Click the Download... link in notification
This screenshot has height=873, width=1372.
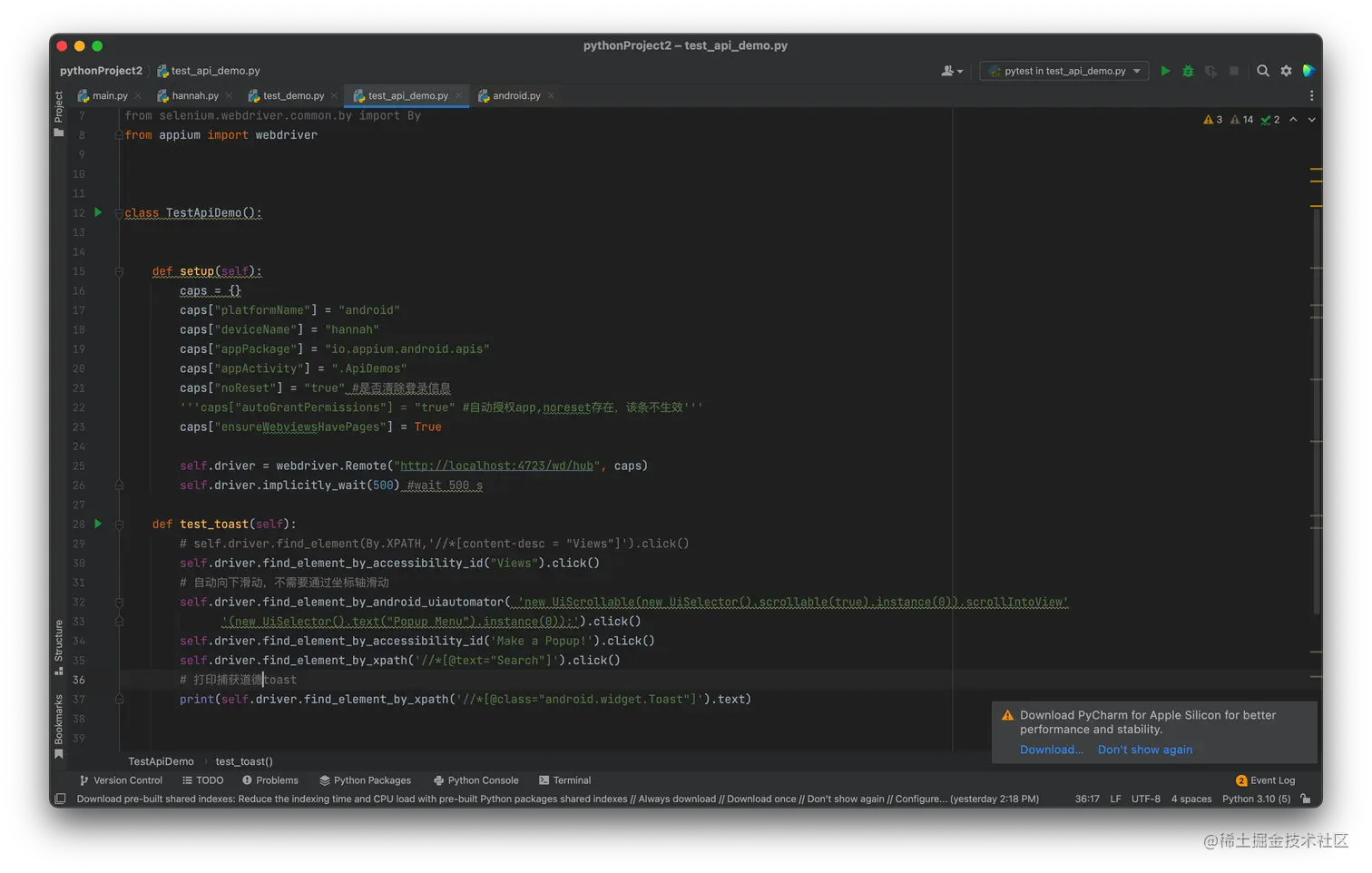1051,750
